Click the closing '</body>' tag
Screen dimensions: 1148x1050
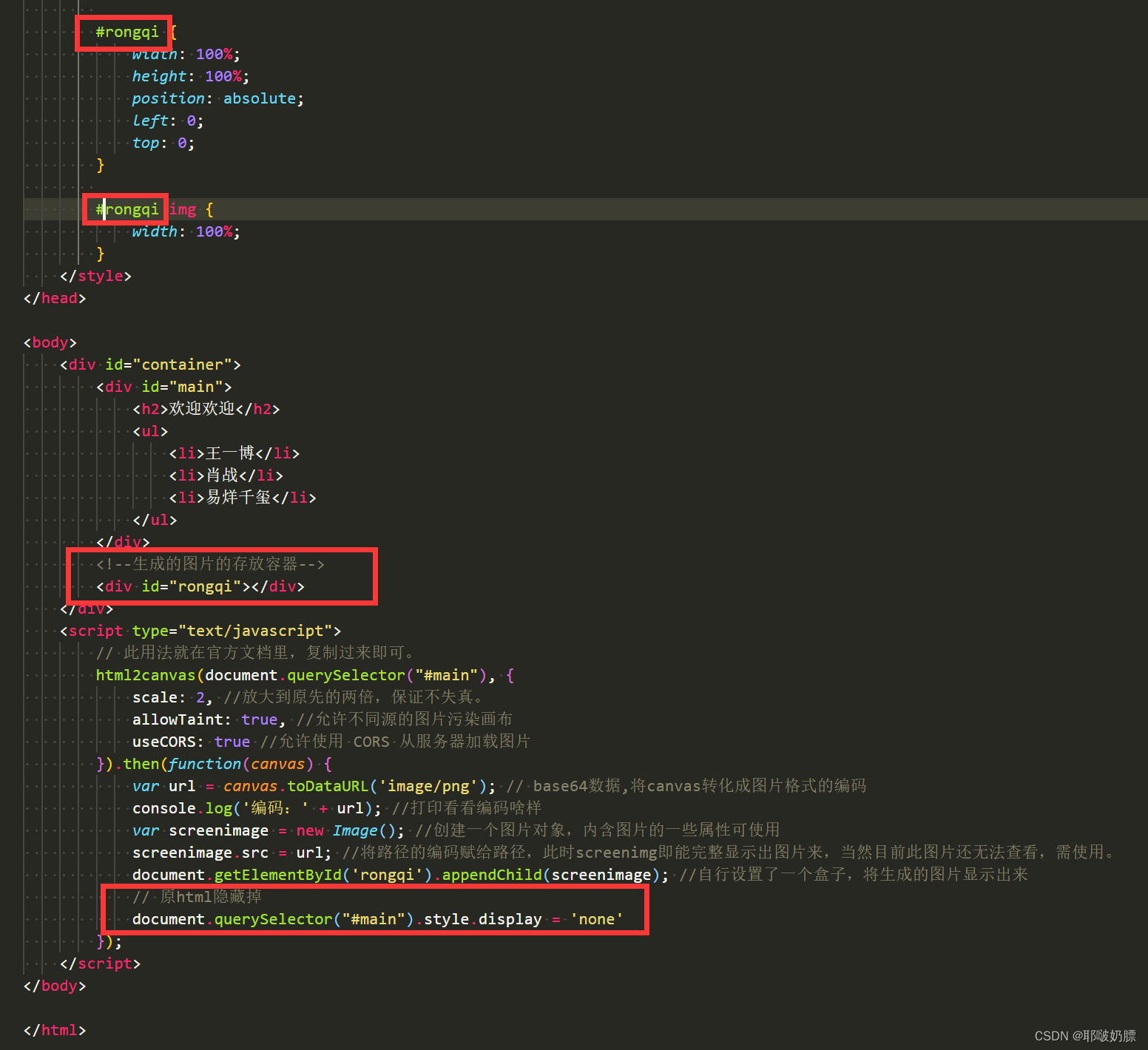(x=55, y=986)
